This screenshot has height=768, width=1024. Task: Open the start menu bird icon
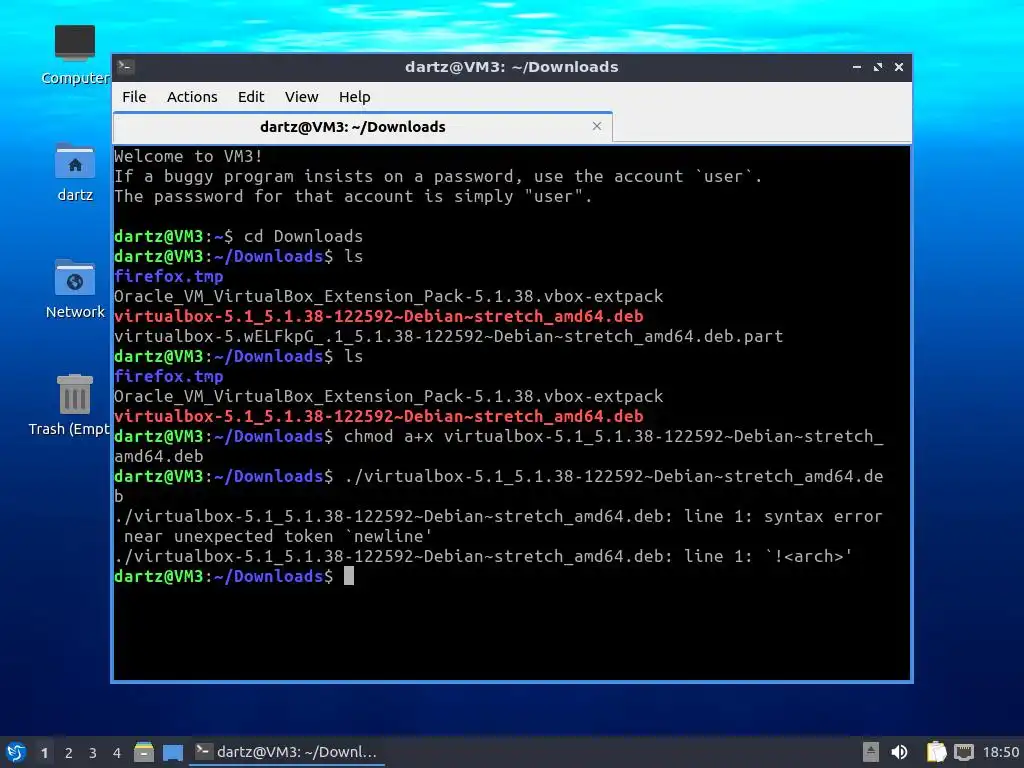click(x=16, y=752)
